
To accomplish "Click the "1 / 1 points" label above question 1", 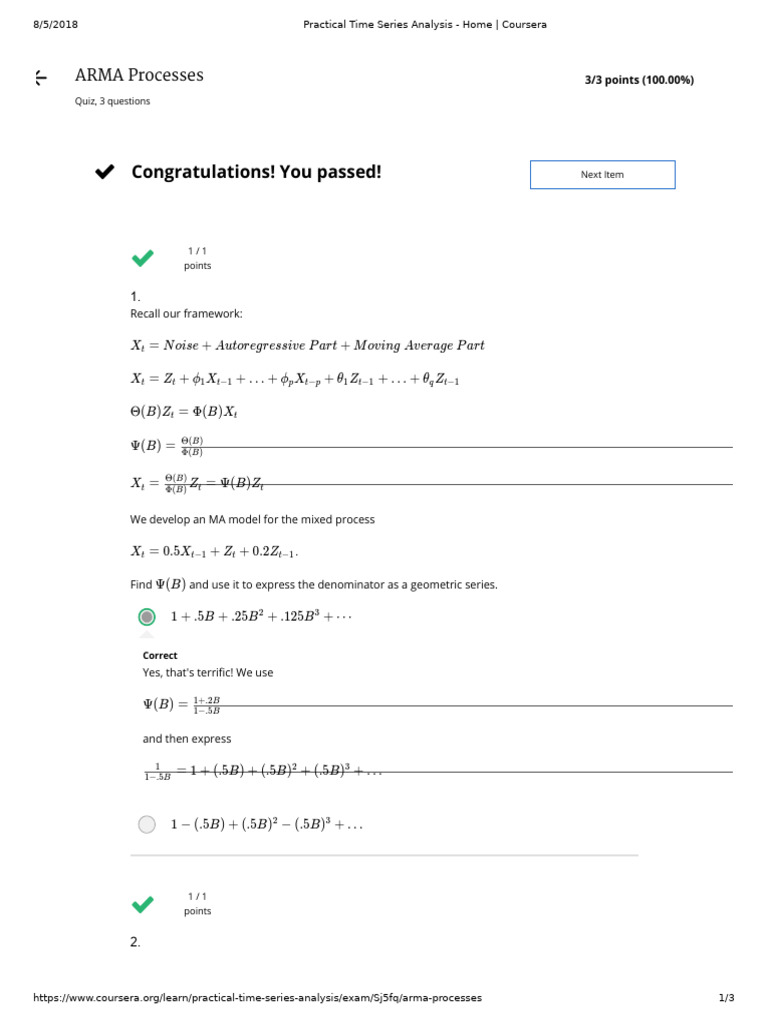I will [x=197, y=258].
